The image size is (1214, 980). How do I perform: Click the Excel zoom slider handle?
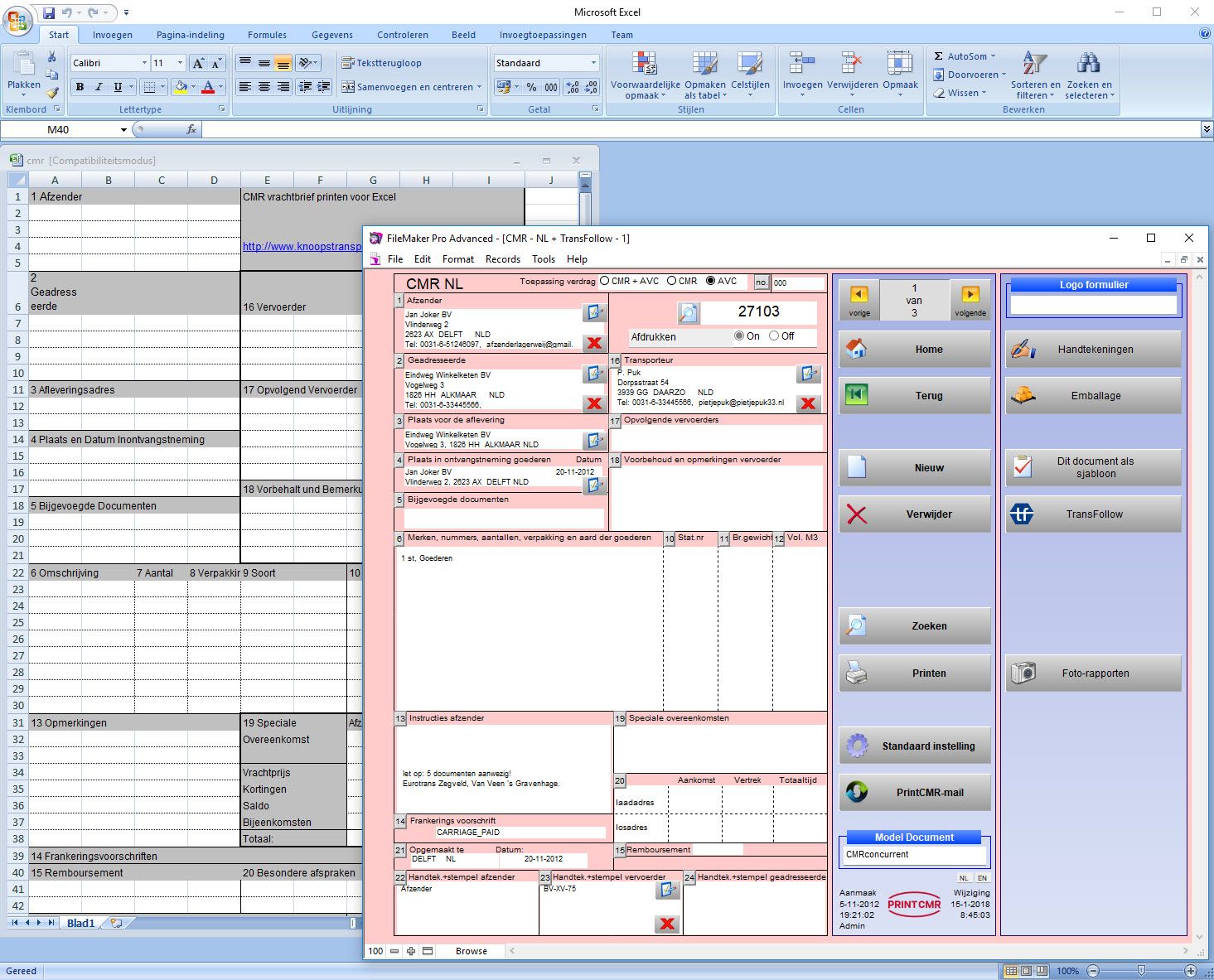[1141, 970]
